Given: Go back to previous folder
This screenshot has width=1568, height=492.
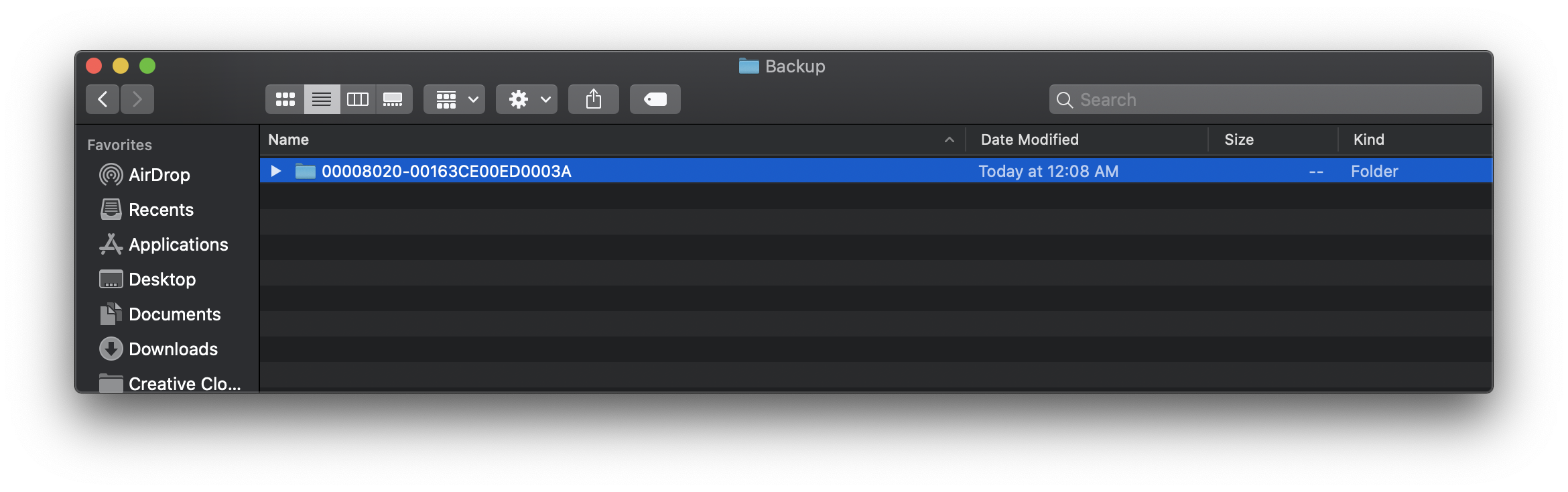Looking at the screenshot, I should 103,99.
